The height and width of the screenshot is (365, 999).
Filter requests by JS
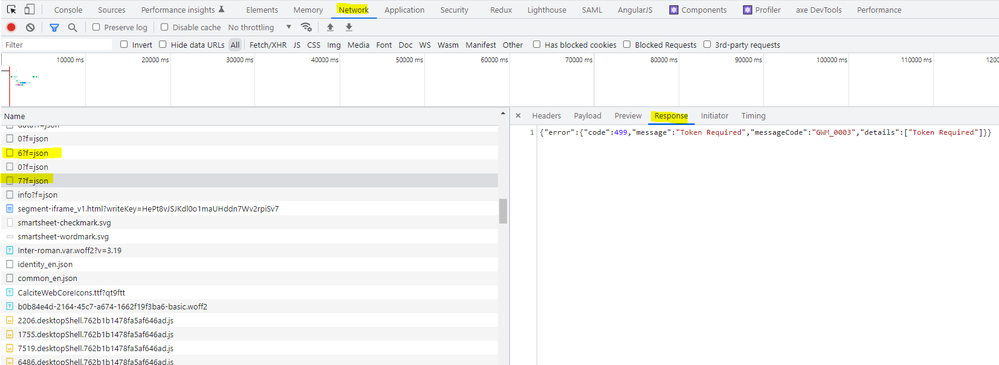297,45
